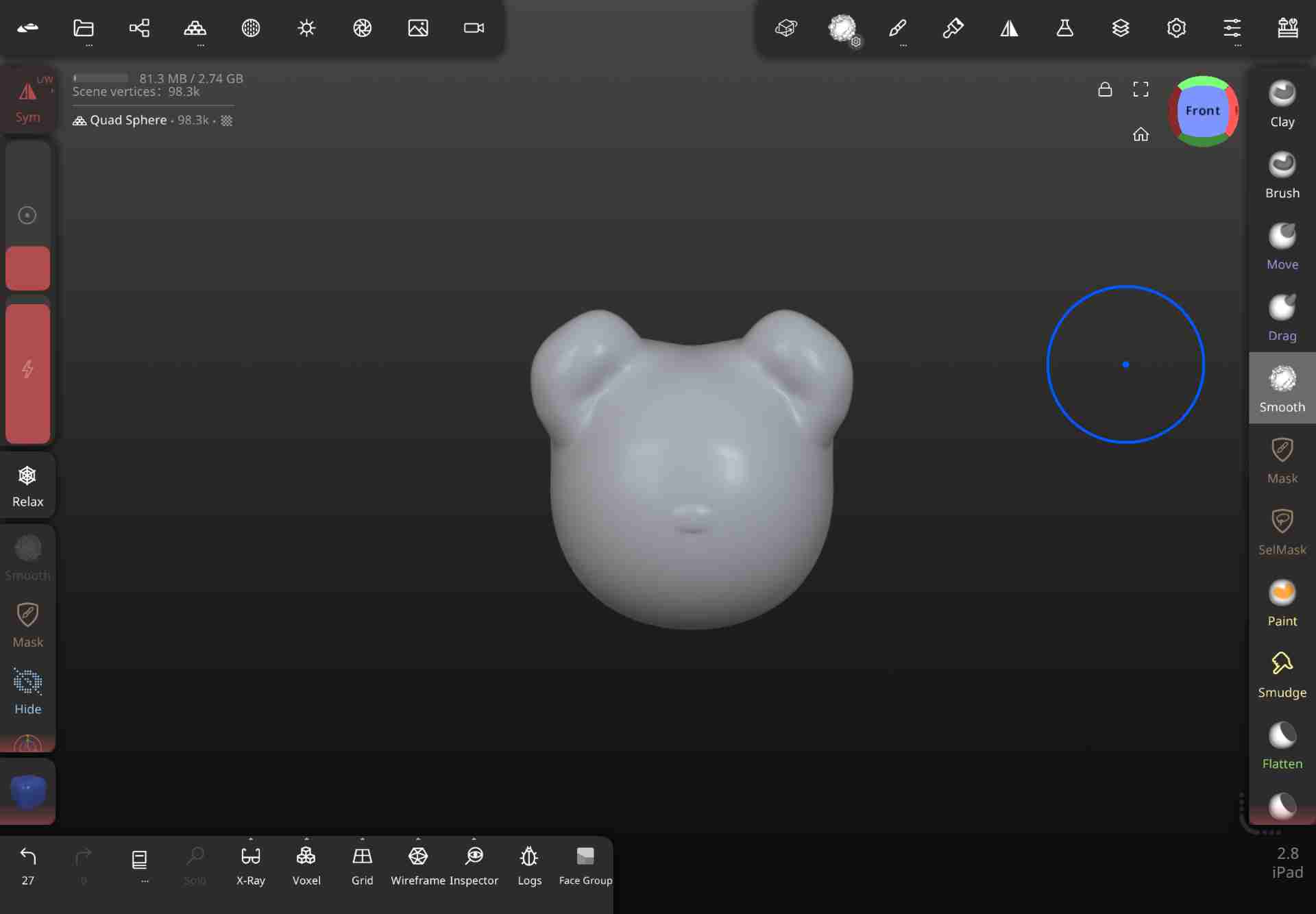The height and width of the screenshot is (914, 1316).
Task: Undo the last action (27)
Action: pos(27,865)
